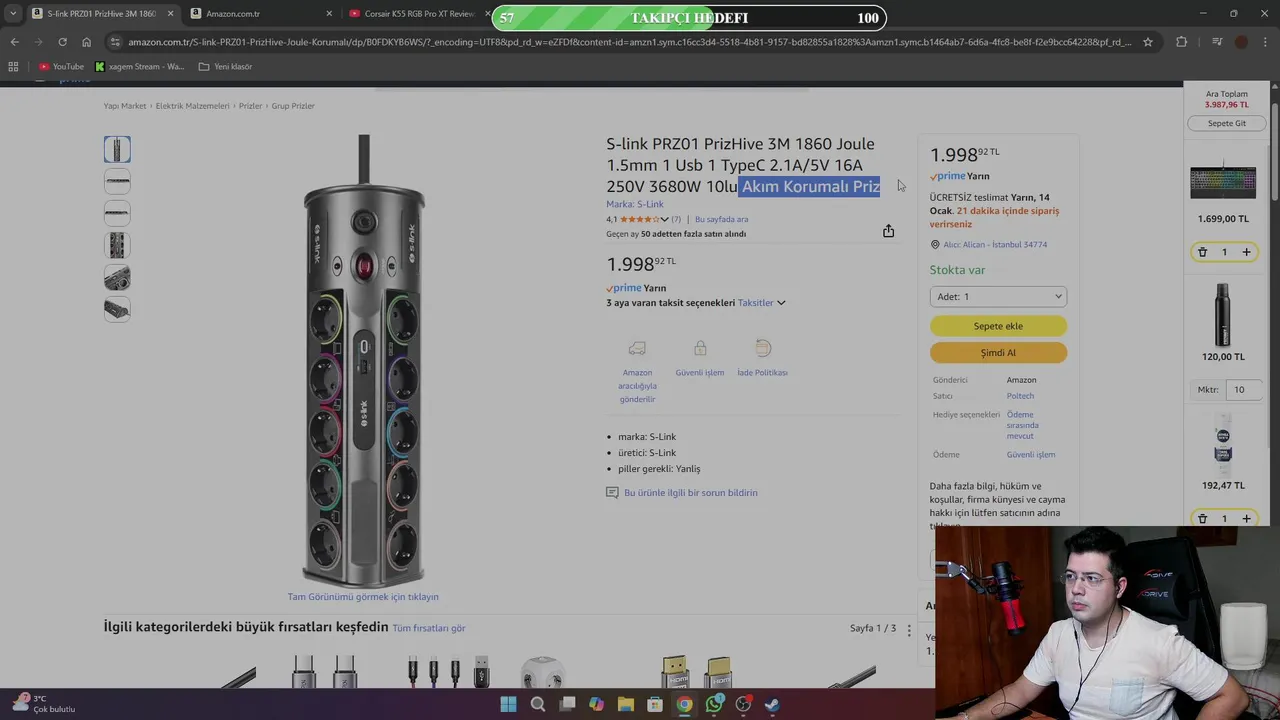The width and height of the screenshot is (1280, 720).
Task: Open the Grup Prizler breadcrumb
Action: pos(293,106)
